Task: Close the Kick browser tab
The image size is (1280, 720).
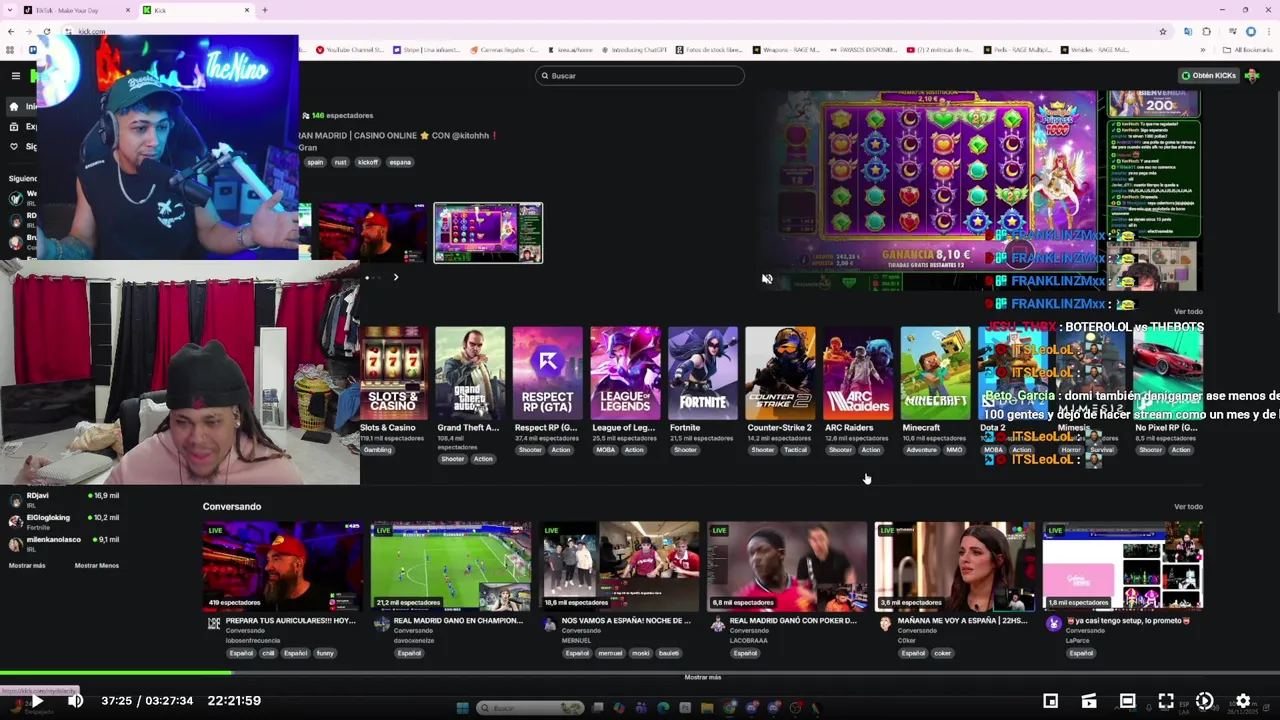Action: [247, 10]
